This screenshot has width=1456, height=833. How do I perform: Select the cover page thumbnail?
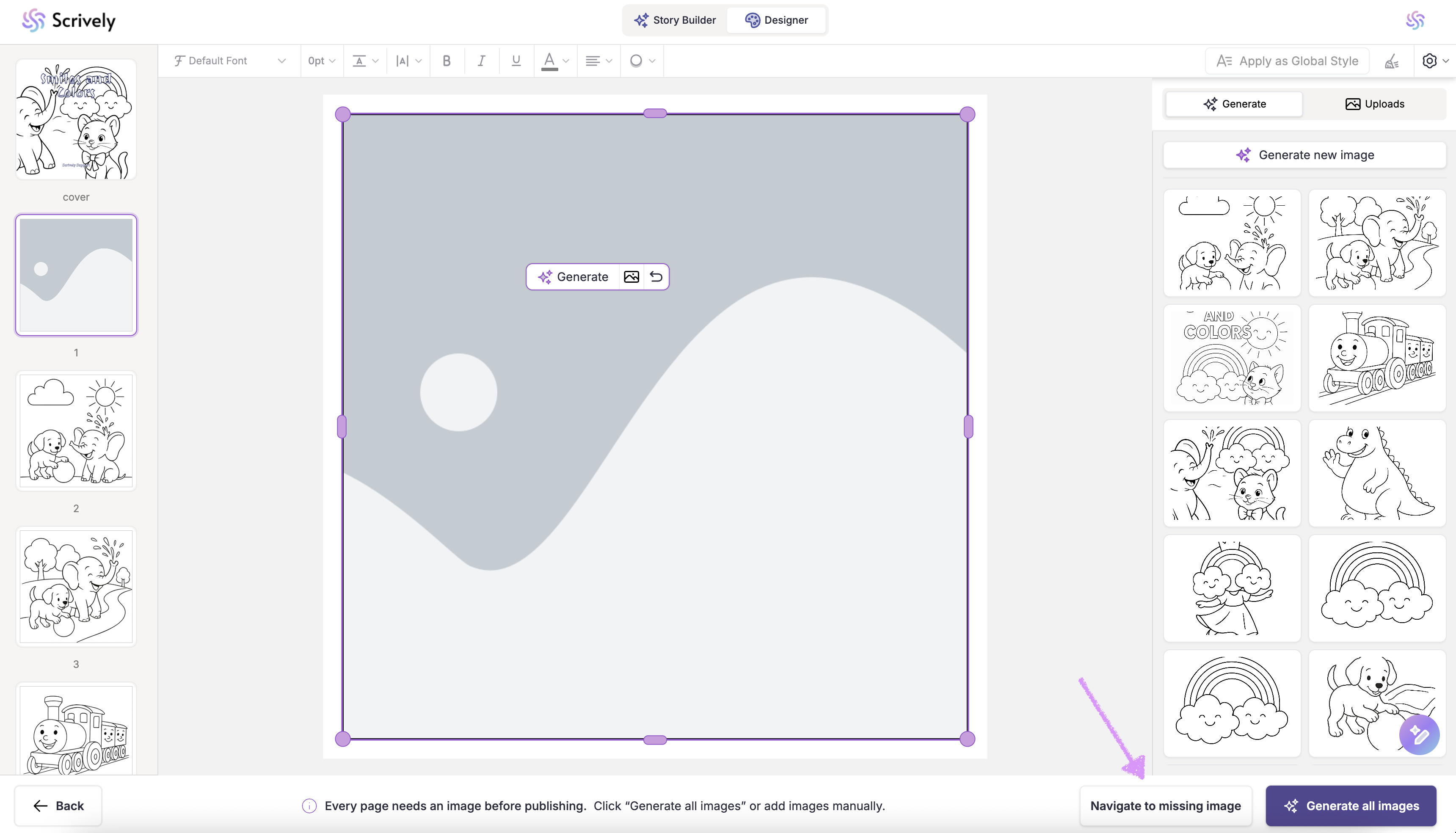click(76, 119)
